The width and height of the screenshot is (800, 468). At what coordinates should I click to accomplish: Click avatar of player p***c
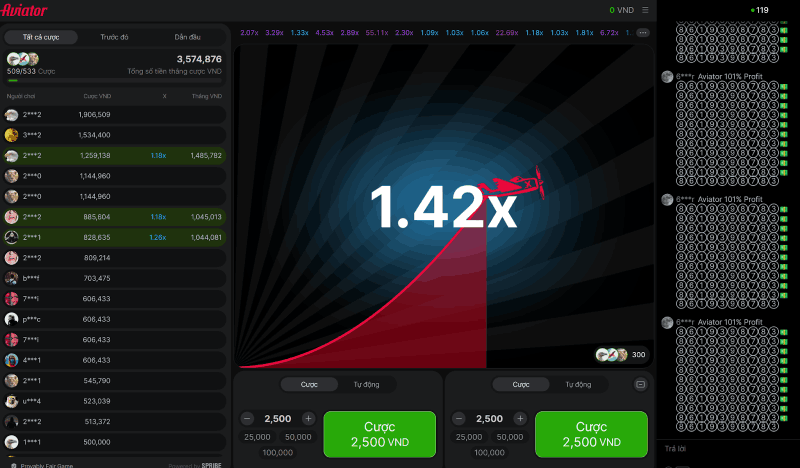11,319
